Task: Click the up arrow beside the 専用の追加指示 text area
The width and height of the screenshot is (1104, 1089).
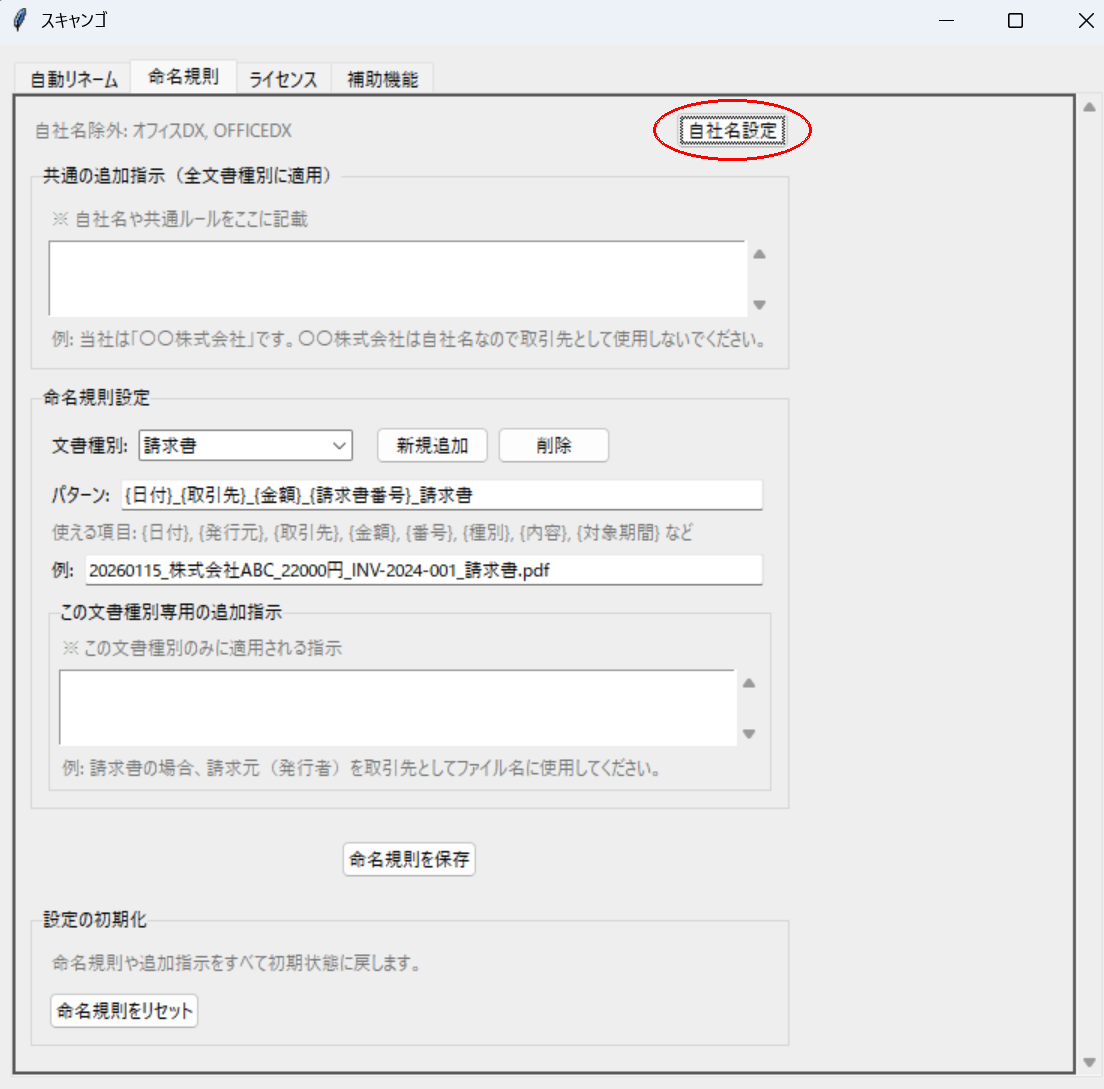Action: pyautogui.click(x=748, y=683)
